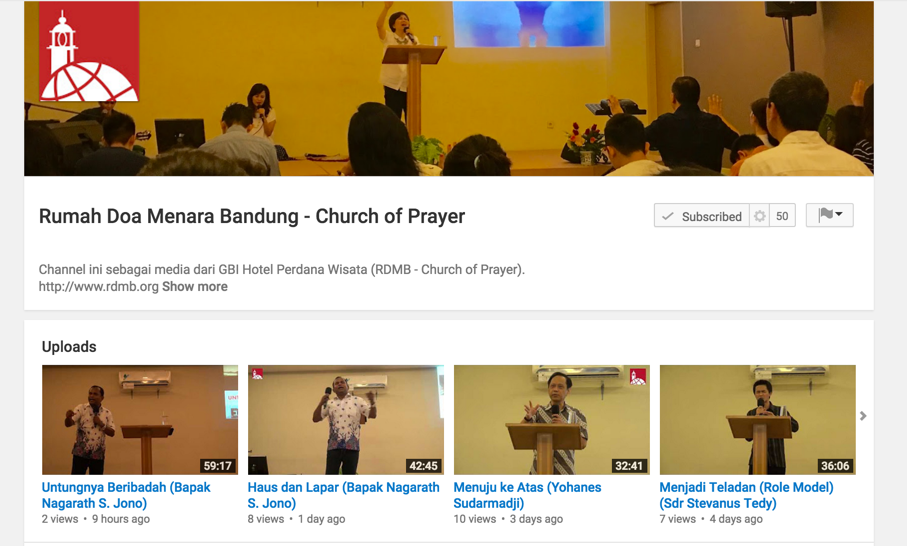The height and width of the screenshot is (546, 907).
Task: Open subscription notification settings gear
Action: point(759,216)
